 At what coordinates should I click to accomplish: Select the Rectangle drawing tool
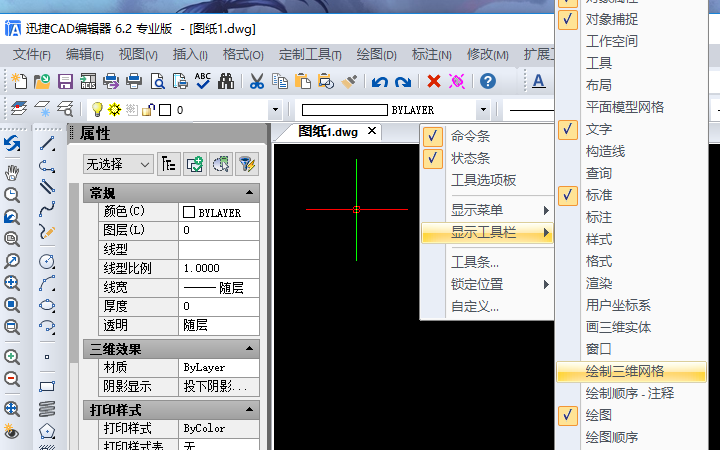coord(47,386)
